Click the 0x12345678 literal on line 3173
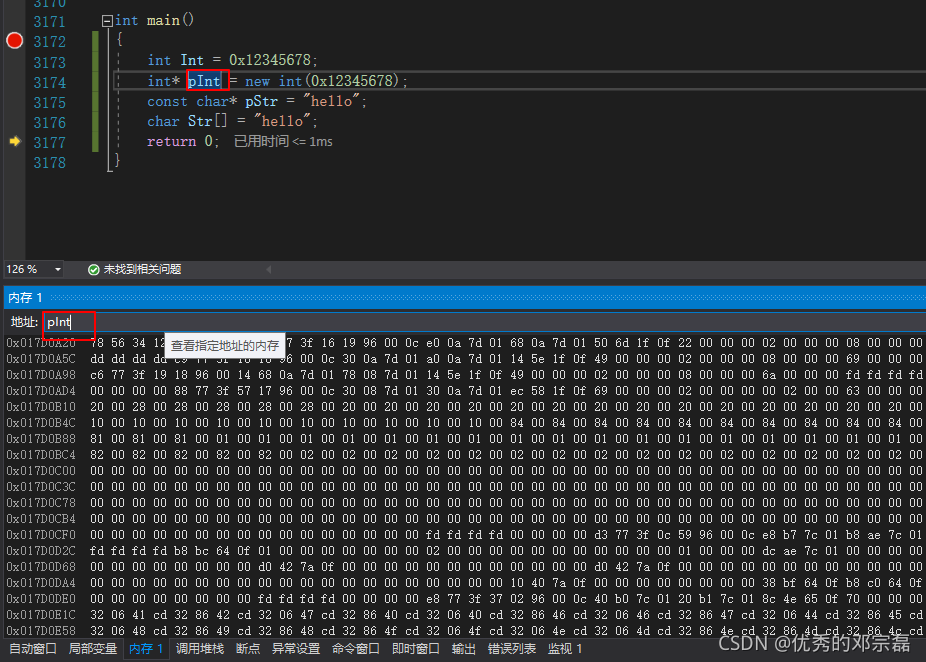The image size is (926, 662). pos(270,60)
